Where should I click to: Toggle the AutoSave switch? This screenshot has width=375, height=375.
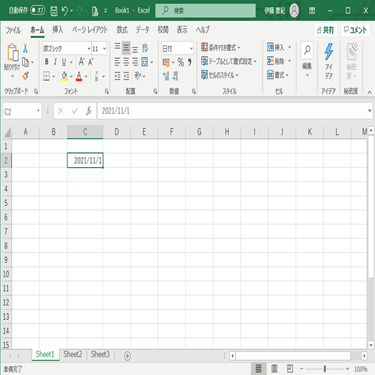(38, 11)
